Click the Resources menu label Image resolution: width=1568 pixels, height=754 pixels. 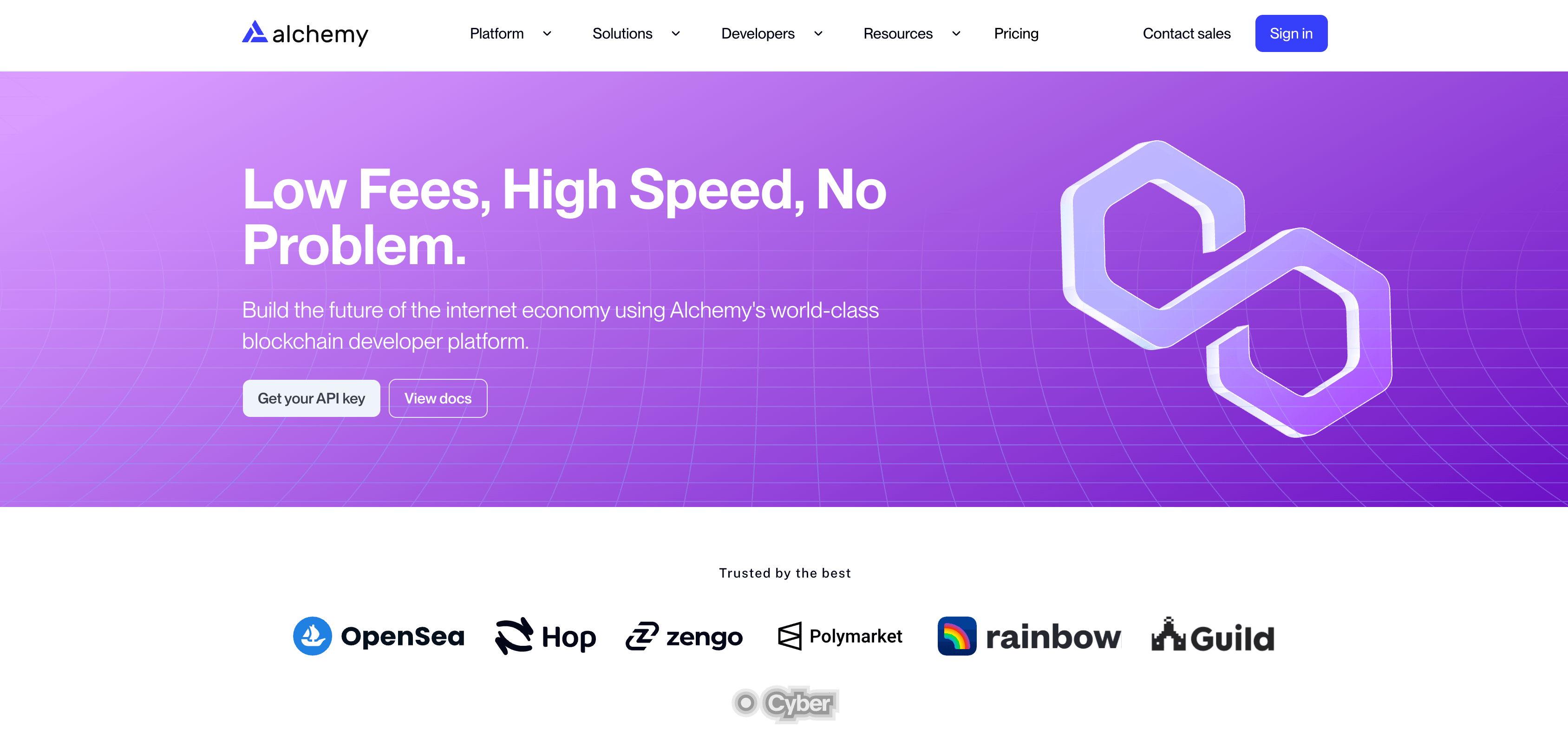tap(897, 33)
